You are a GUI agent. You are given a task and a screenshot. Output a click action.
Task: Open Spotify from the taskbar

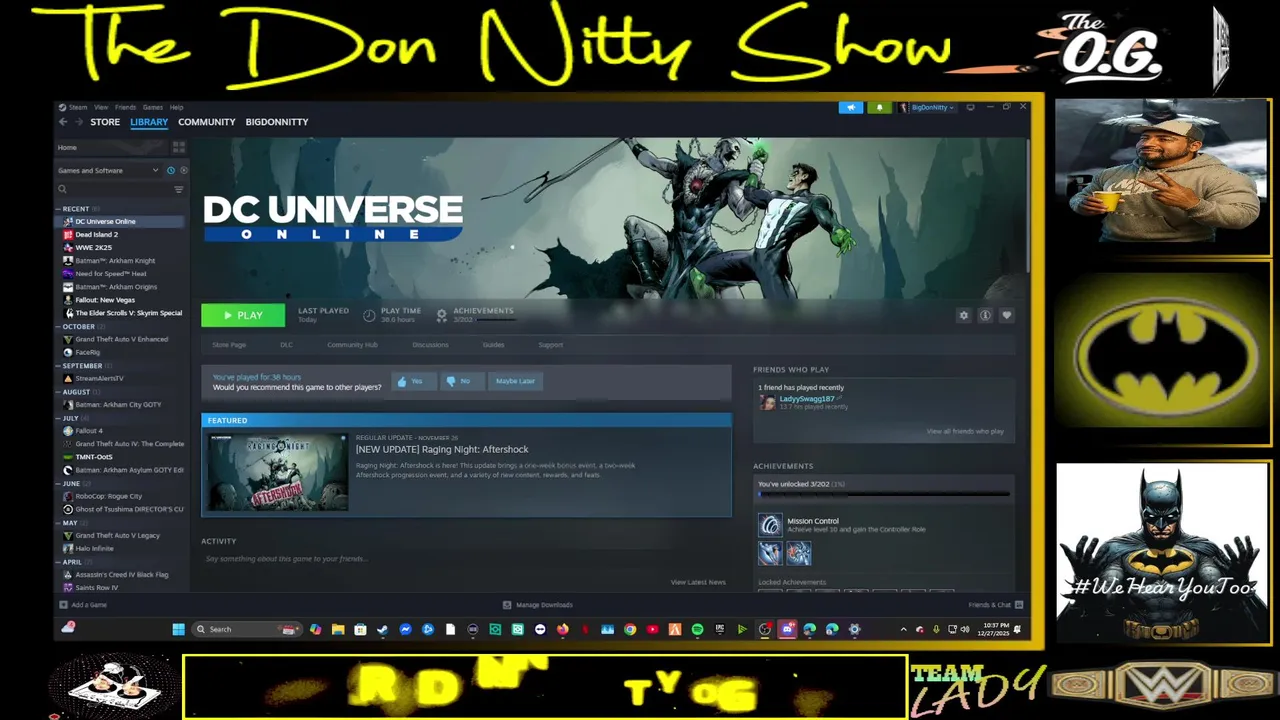coord(697,629)
